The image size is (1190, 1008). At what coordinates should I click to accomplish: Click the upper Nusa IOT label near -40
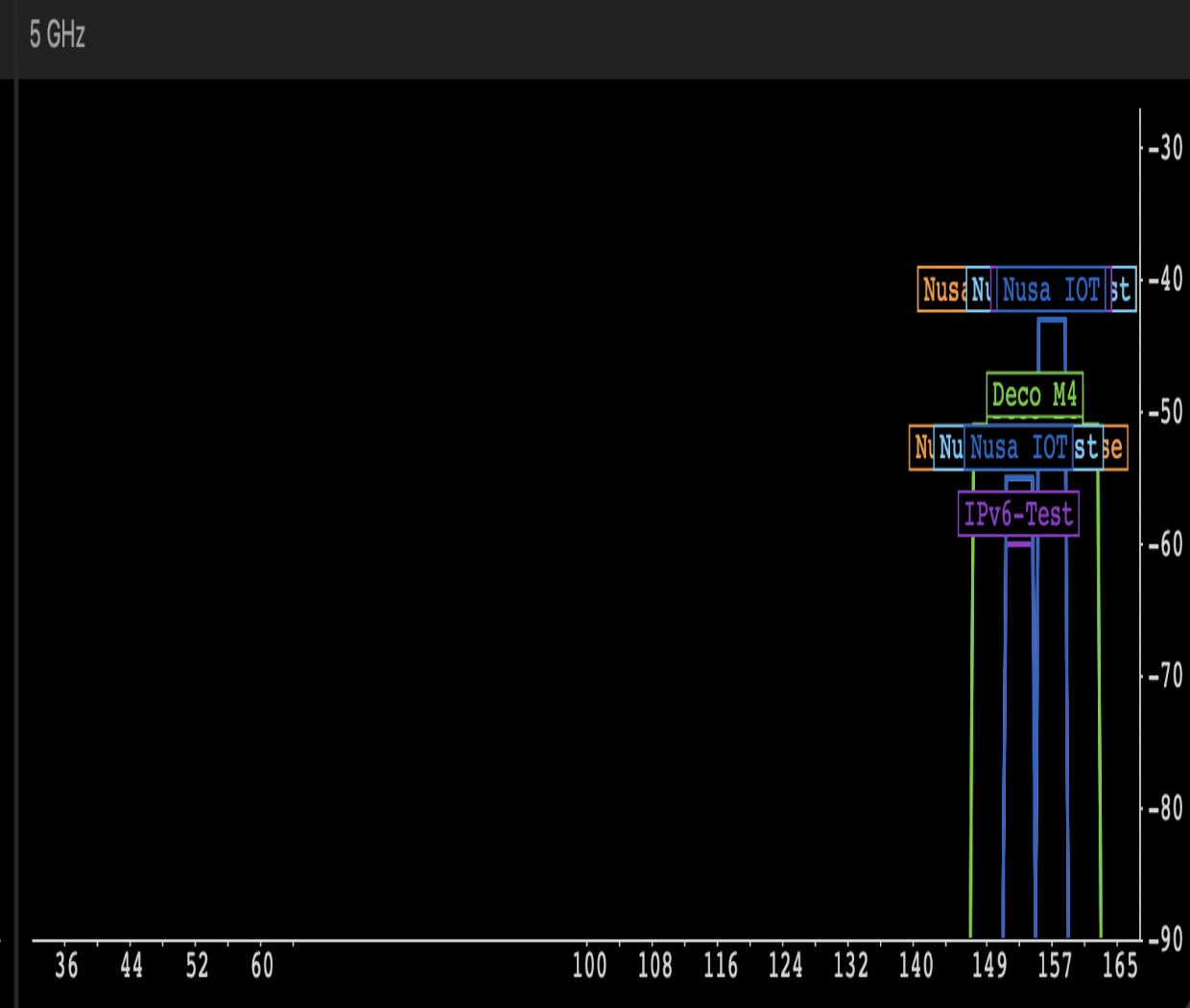pos(1051,290)
